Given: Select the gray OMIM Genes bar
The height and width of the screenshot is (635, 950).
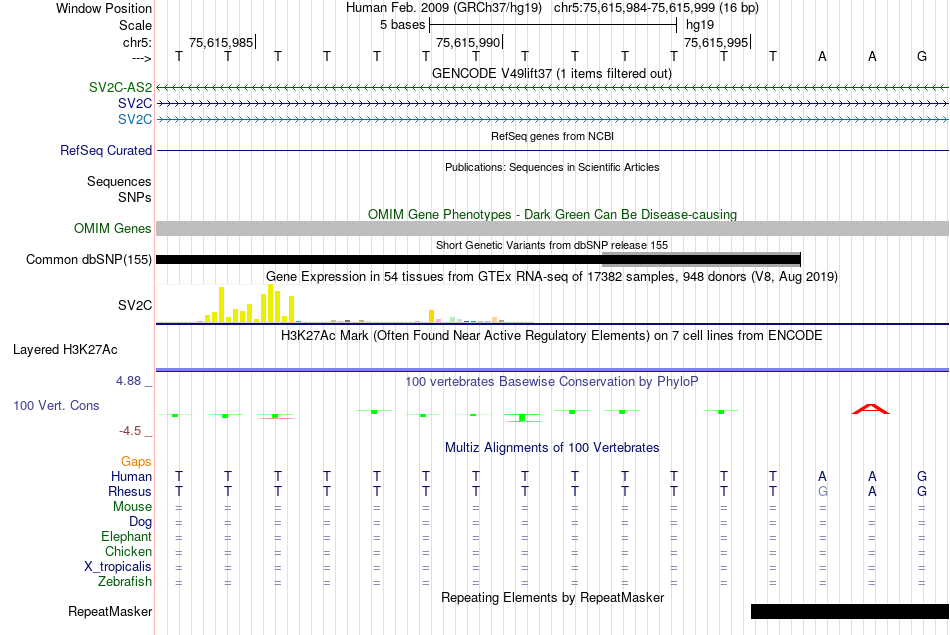Looking at the screenshot, I should 552,228.
